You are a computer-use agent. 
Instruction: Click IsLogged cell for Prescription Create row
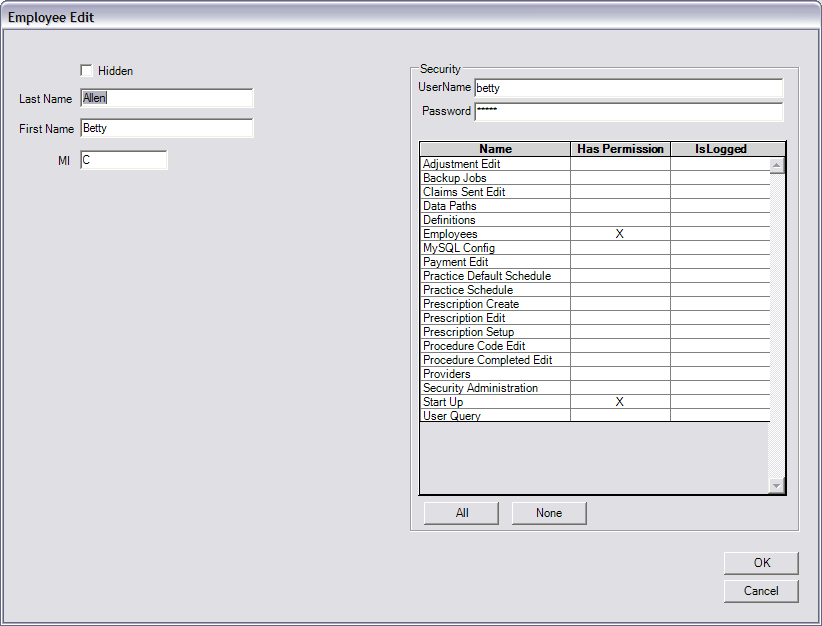pyautogui.click(x=720, y=304)
